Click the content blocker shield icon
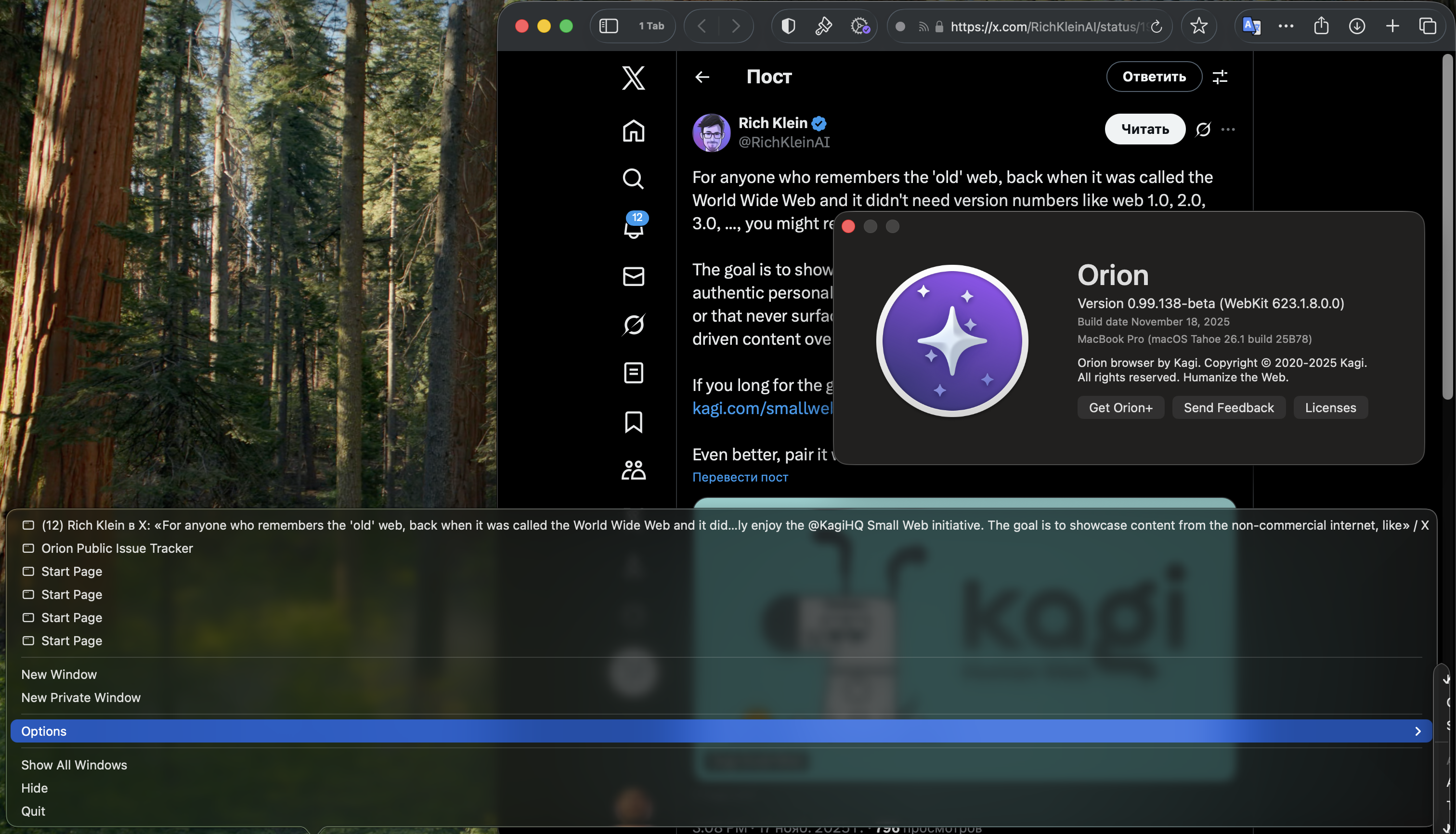Viewport: 1456px width, 834px height. pyautogui.click(x=788, y=26)
